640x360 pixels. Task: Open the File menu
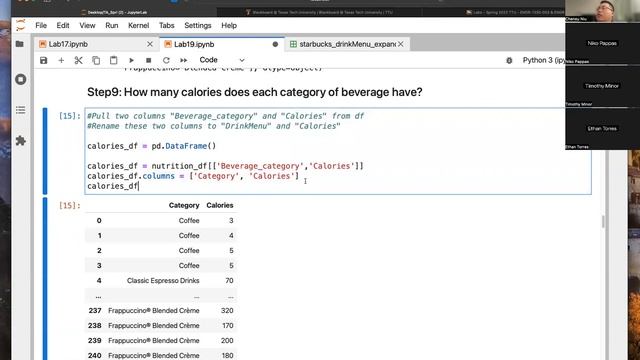(x=41, y=25)
